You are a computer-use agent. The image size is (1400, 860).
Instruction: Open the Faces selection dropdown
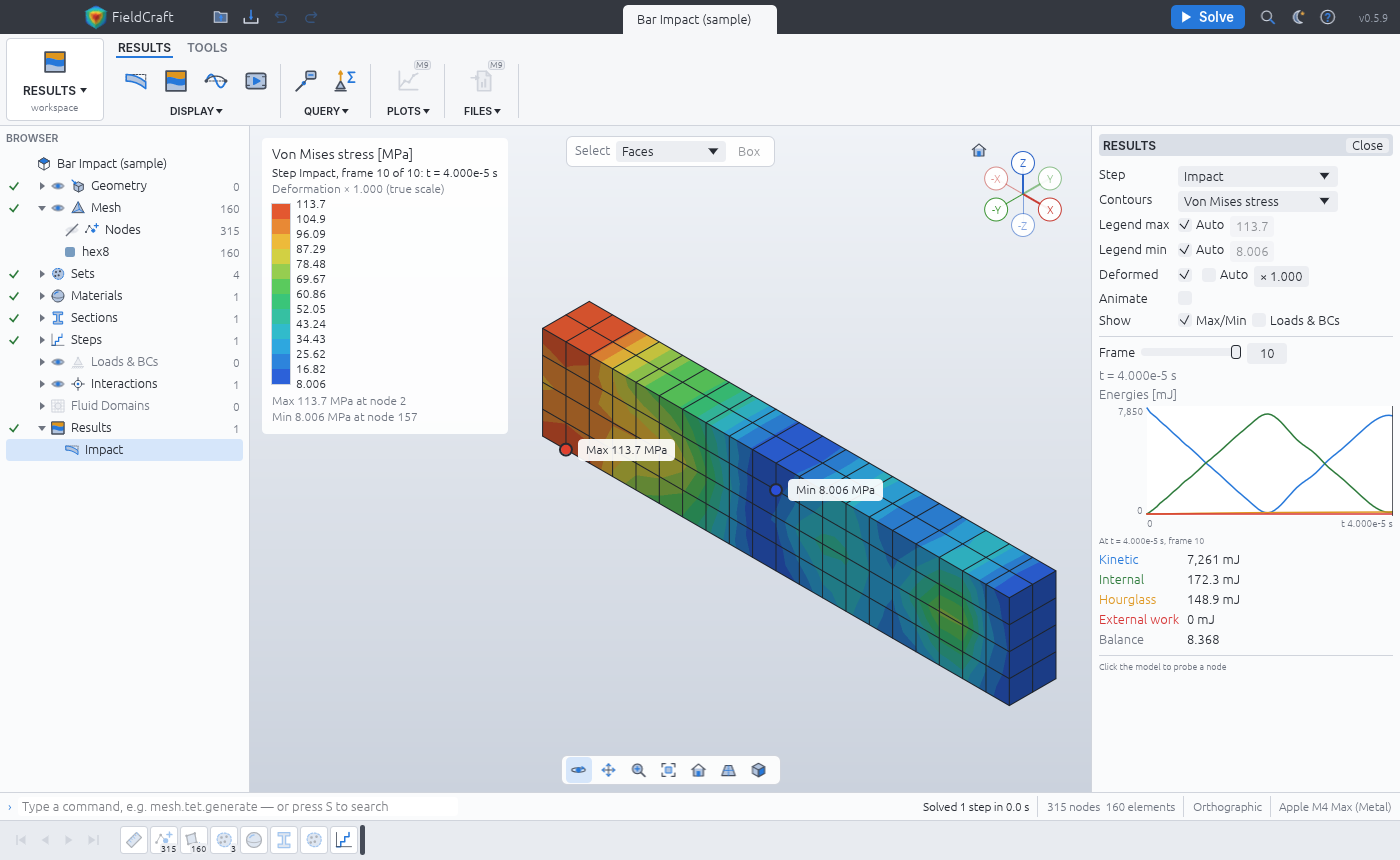tap(670, 152)
